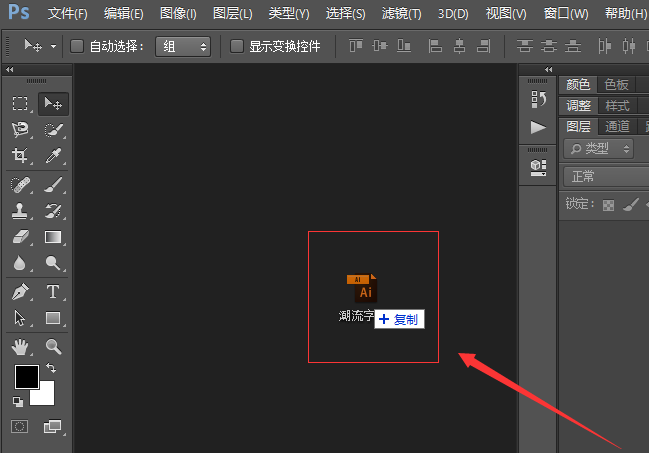The width and height of the screenshot is (649, 453).
Task: Pick the Eraser tool
Action: tap(20, 237)
